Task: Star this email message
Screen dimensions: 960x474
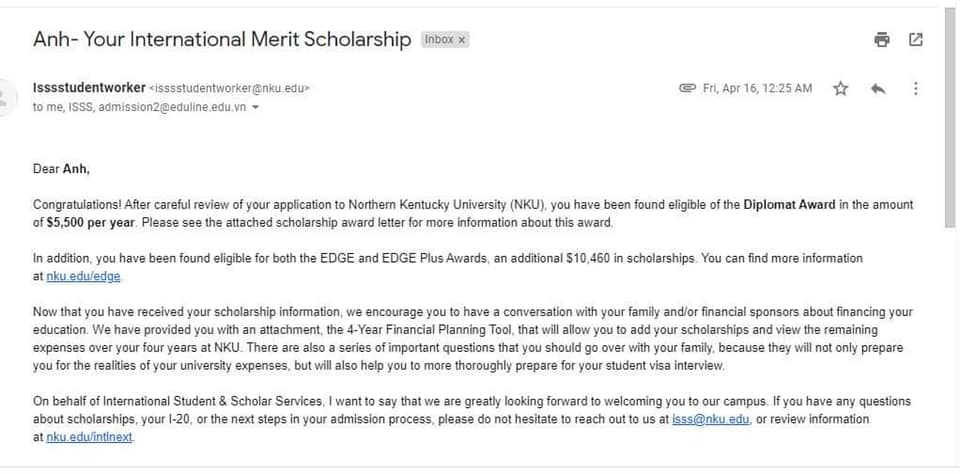Action: 840,89
